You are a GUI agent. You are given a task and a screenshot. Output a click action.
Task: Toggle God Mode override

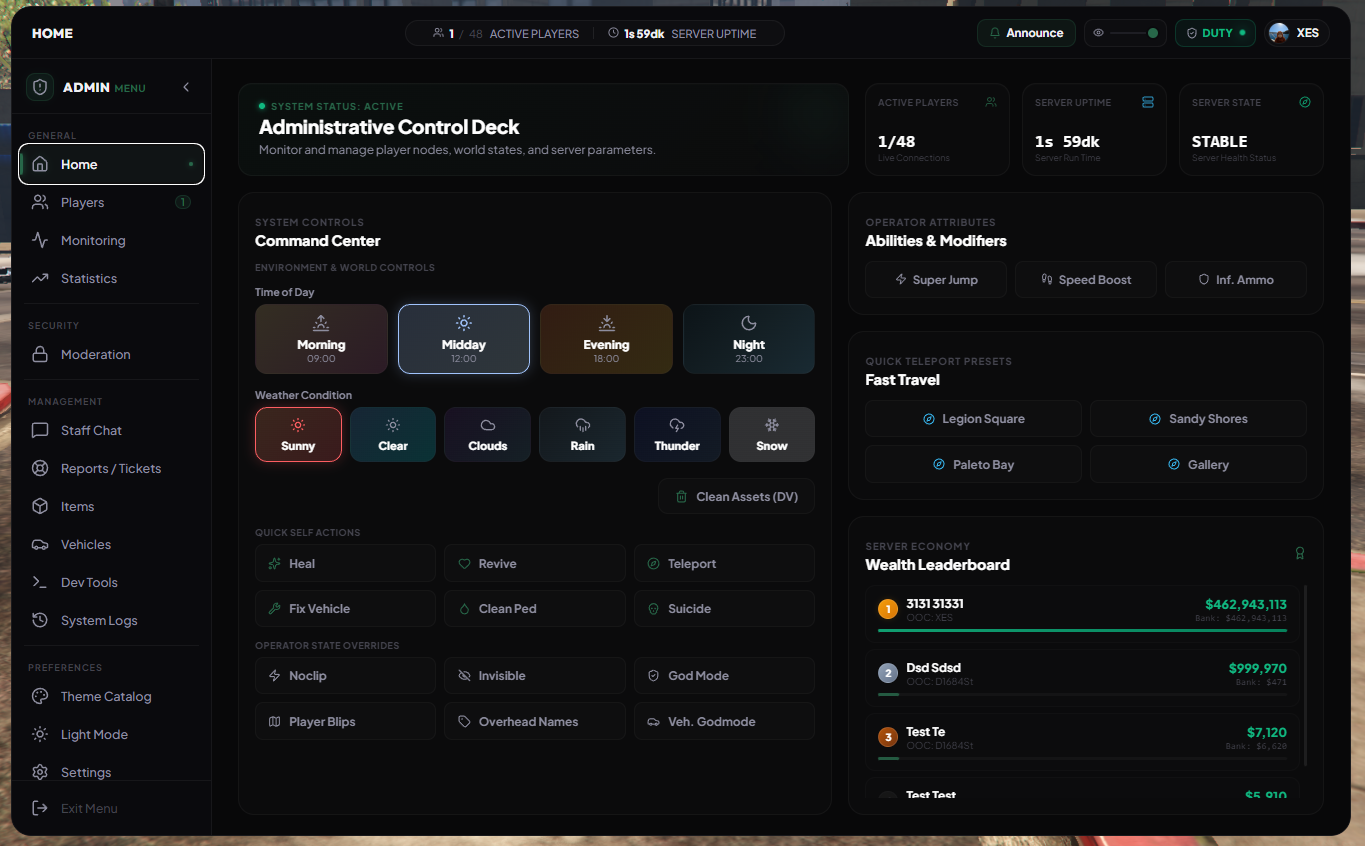click(724, 676)
